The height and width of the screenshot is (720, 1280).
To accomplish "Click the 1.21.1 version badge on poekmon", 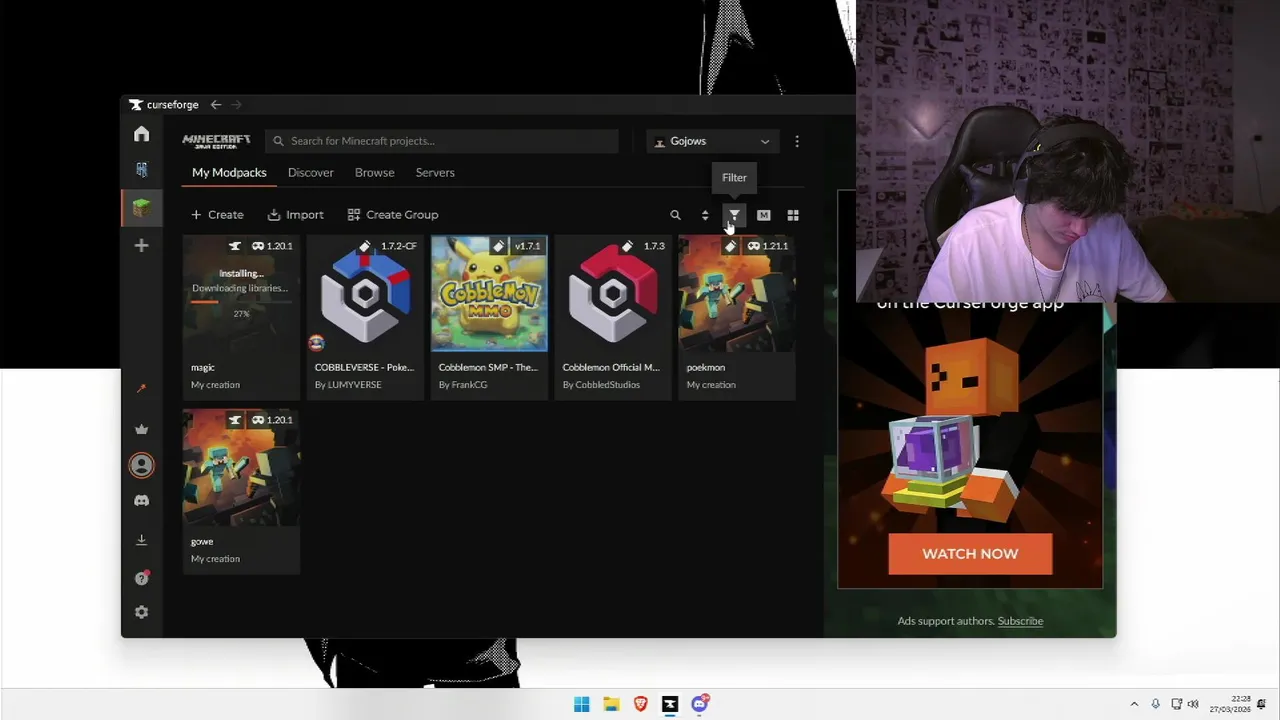I will tap(766, 246).
